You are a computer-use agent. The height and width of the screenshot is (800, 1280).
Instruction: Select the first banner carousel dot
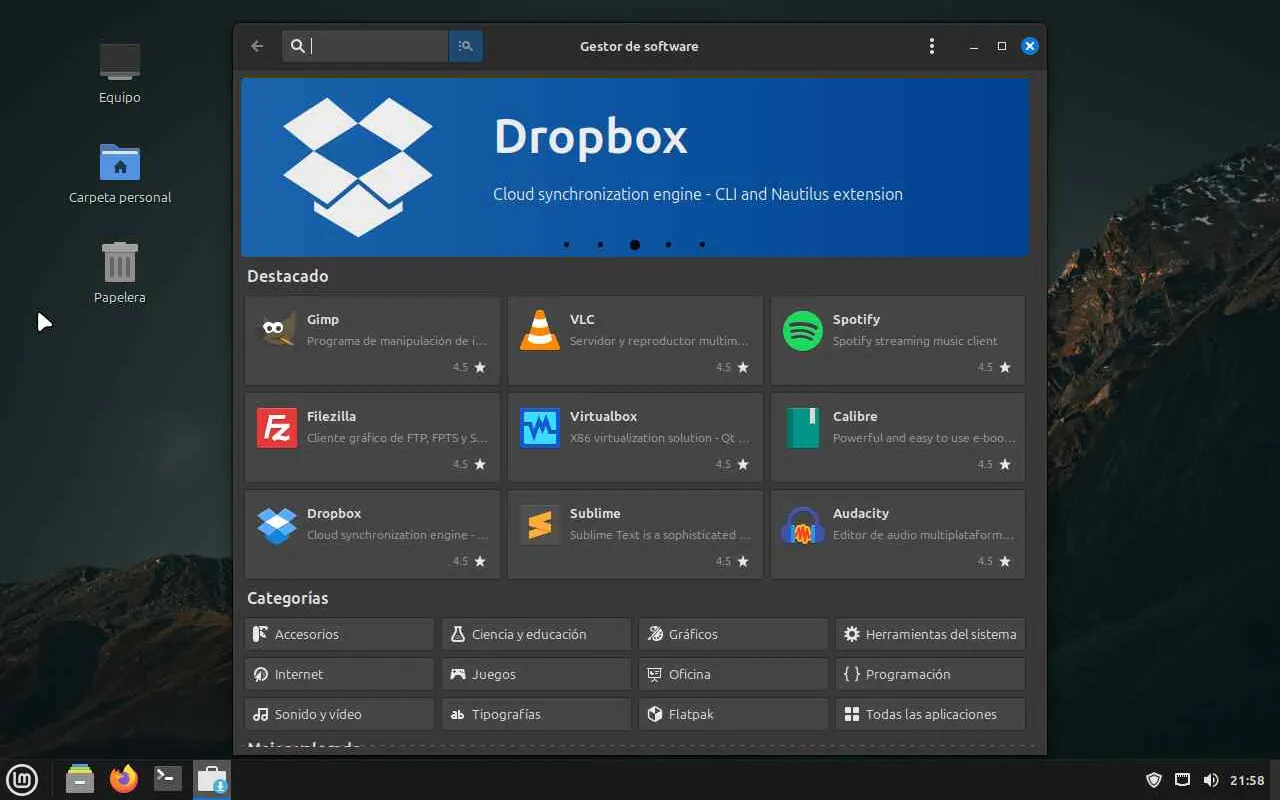pyautogui.click(x=566, y=244)
